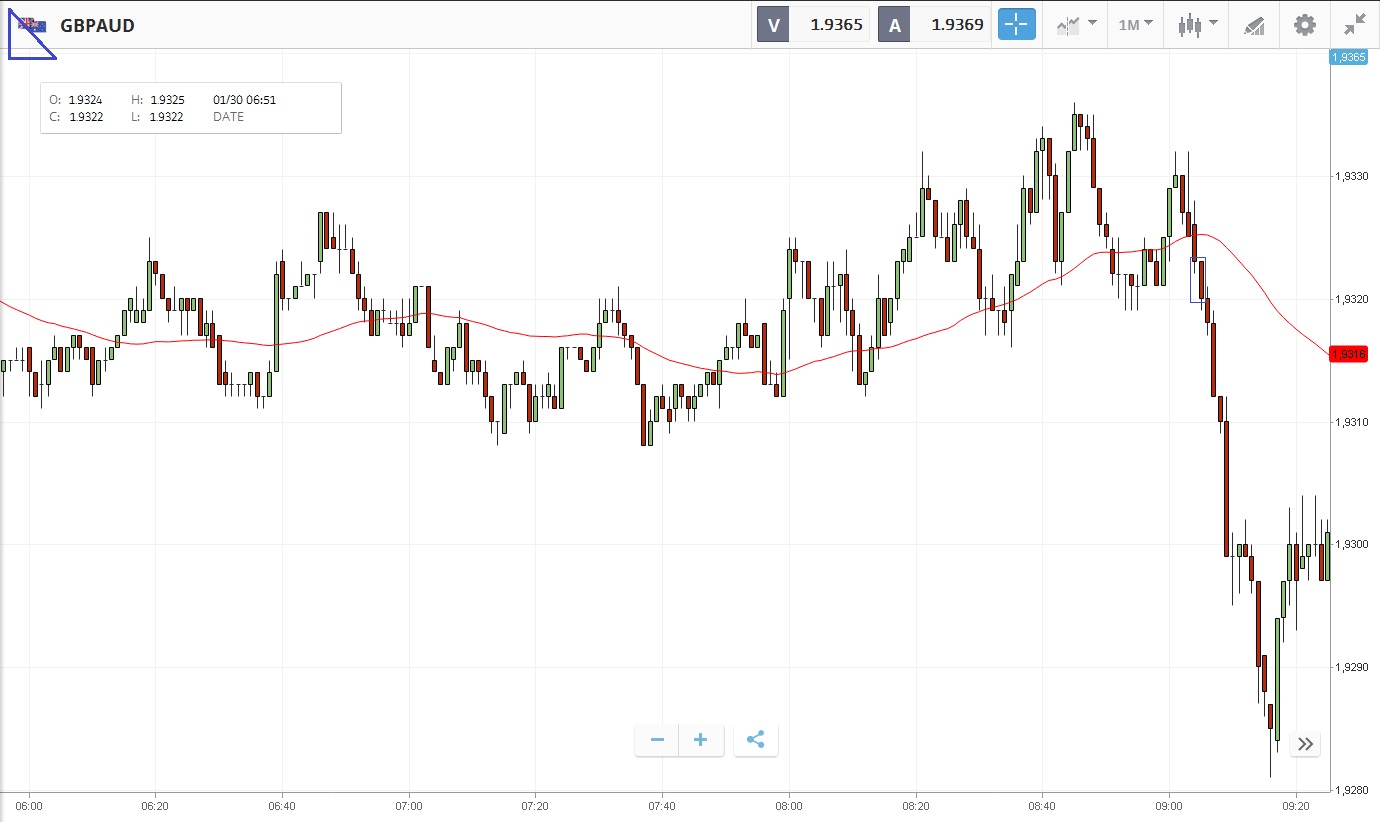Jump to latest candles with double-arrow button
Image resolution: width=1380 pixels, height=822 pixels.
click(1305, 743)
